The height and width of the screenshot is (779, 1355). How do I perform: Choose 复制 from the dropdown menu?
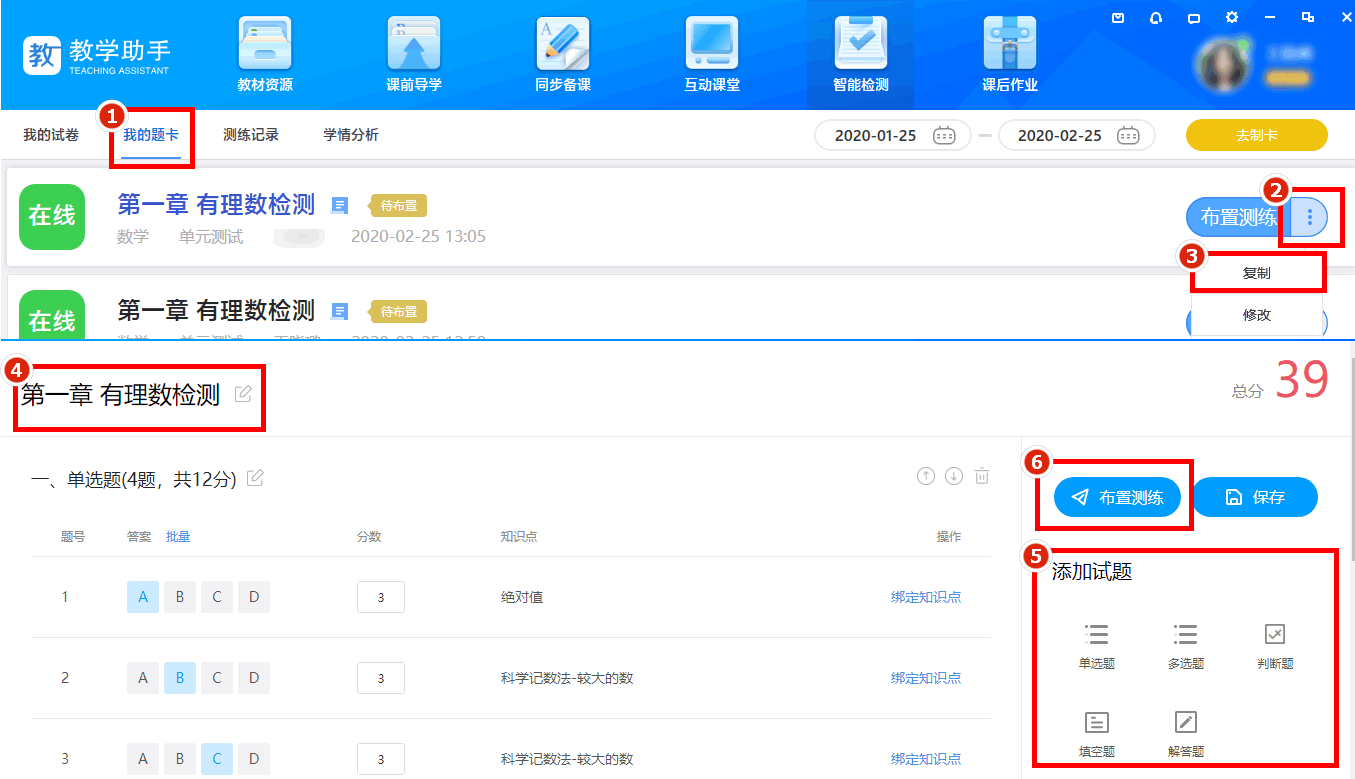point(1257,273)
